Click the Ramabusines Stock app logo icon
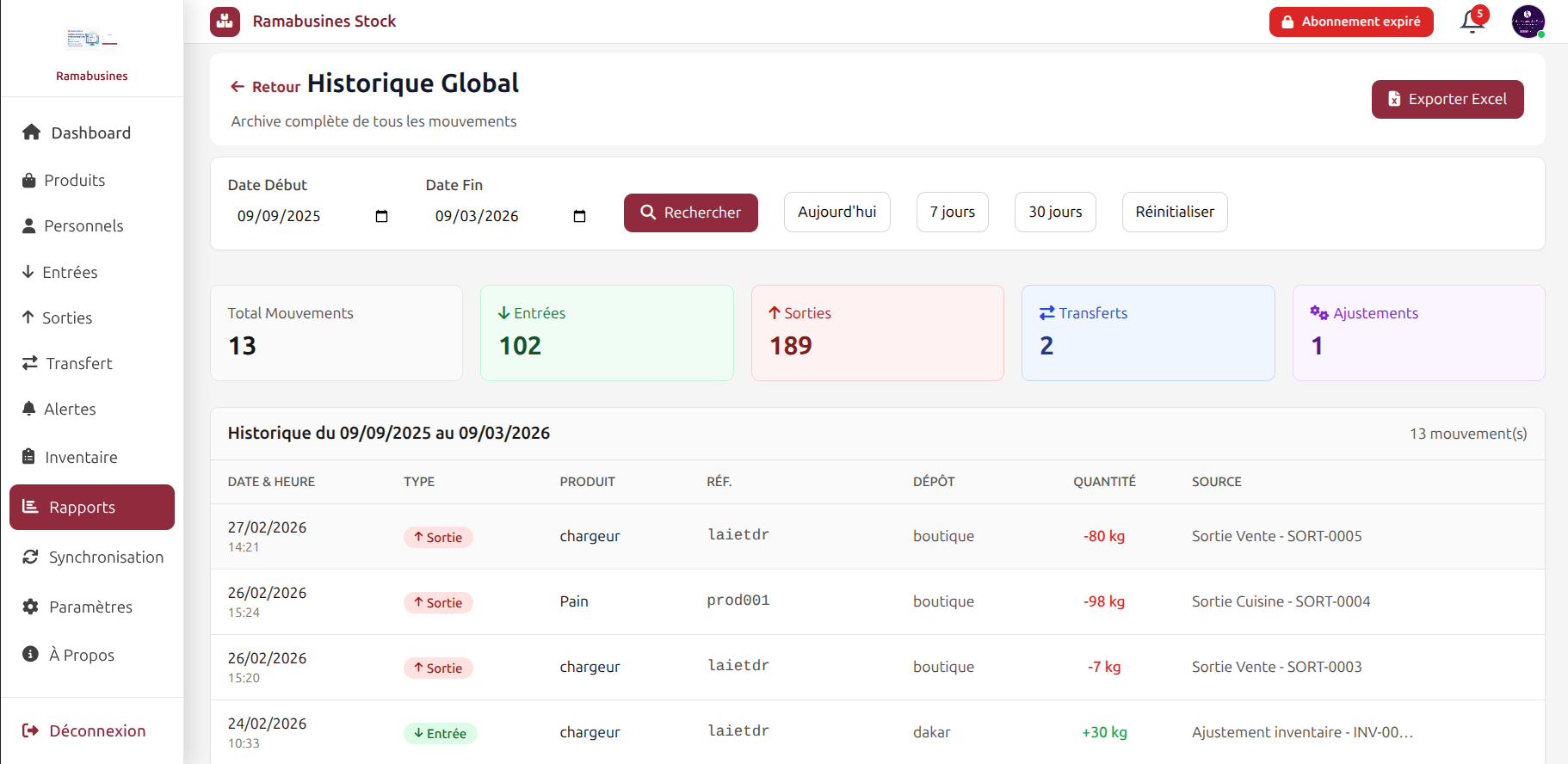This screenshot has width=1568, height=764. [225, 22]
